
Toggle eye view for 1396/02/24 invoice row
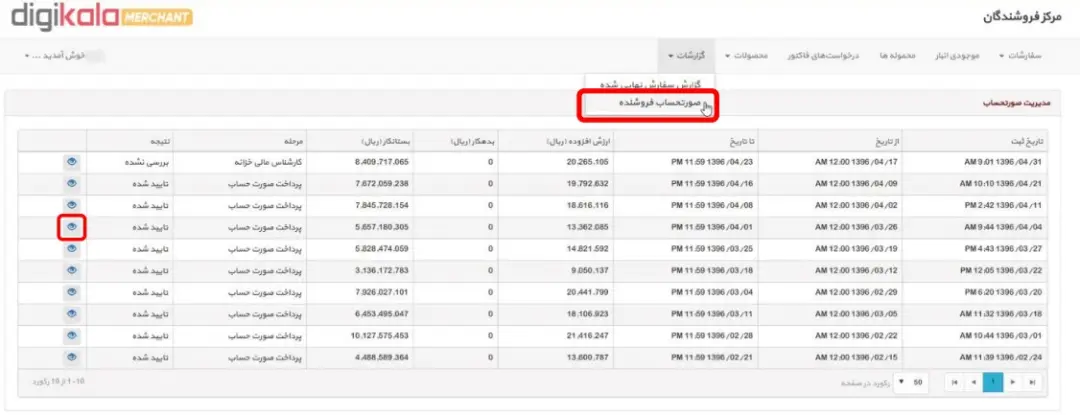(x=72, y=357)
